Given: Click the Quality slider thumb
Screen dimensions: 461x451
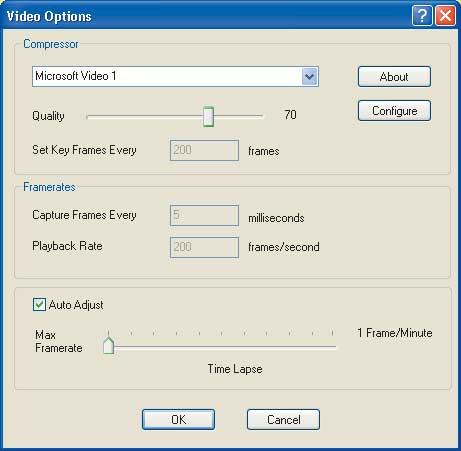Looking at the screenshot, I should click(209, 117).
